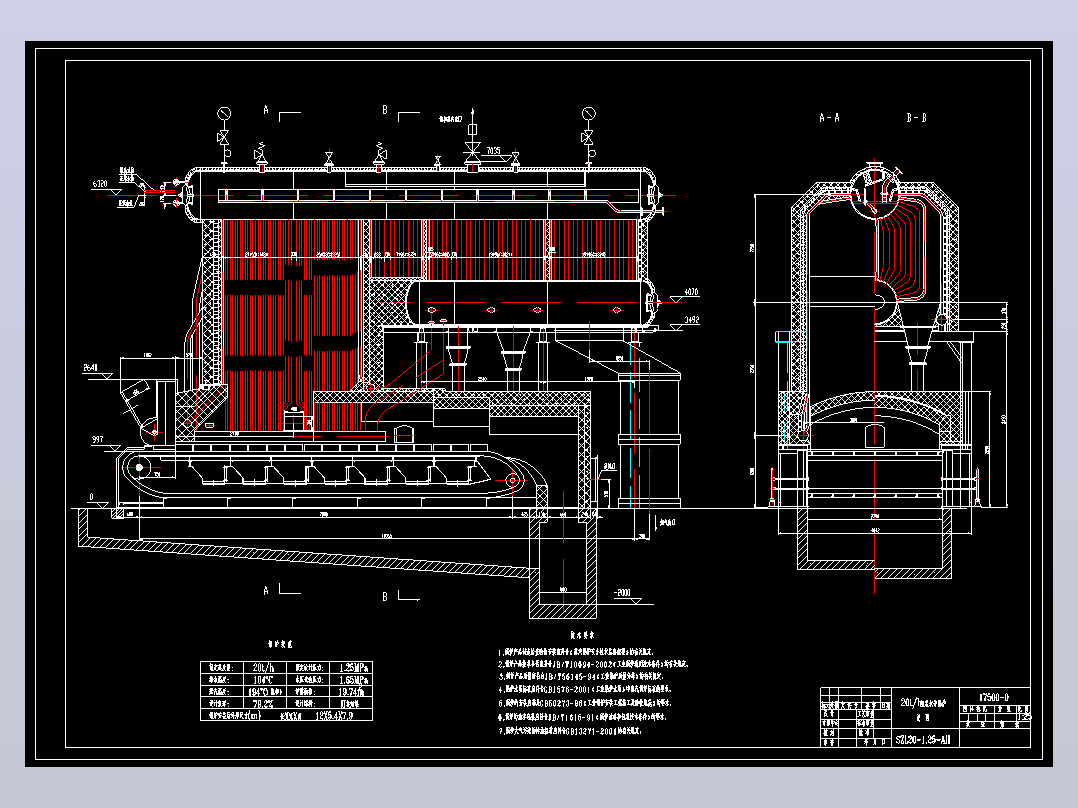Image resolution: width=1078 pixels, height=808 pixels.
Task: Select the '4070' elevation label
Action: point(691,292)
